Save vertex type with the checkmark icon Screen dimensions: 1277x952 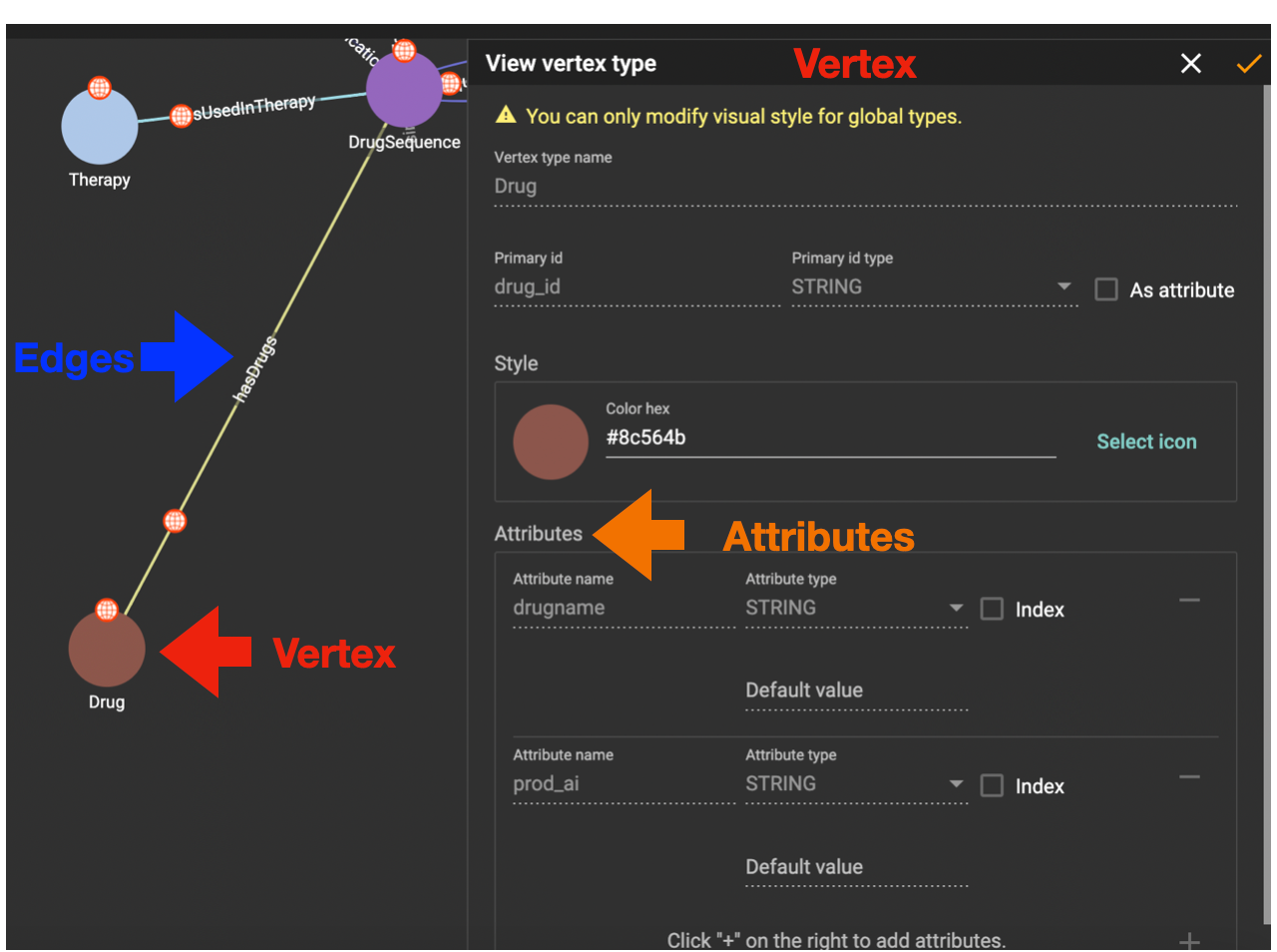[1249, 63]
